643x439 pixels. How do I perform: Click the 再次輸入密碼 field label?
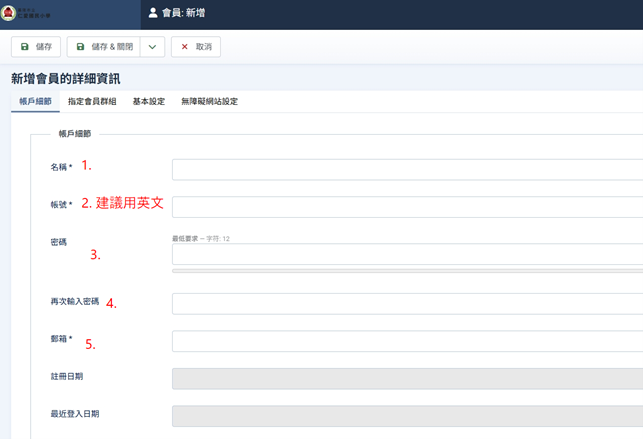pos(75,301)
